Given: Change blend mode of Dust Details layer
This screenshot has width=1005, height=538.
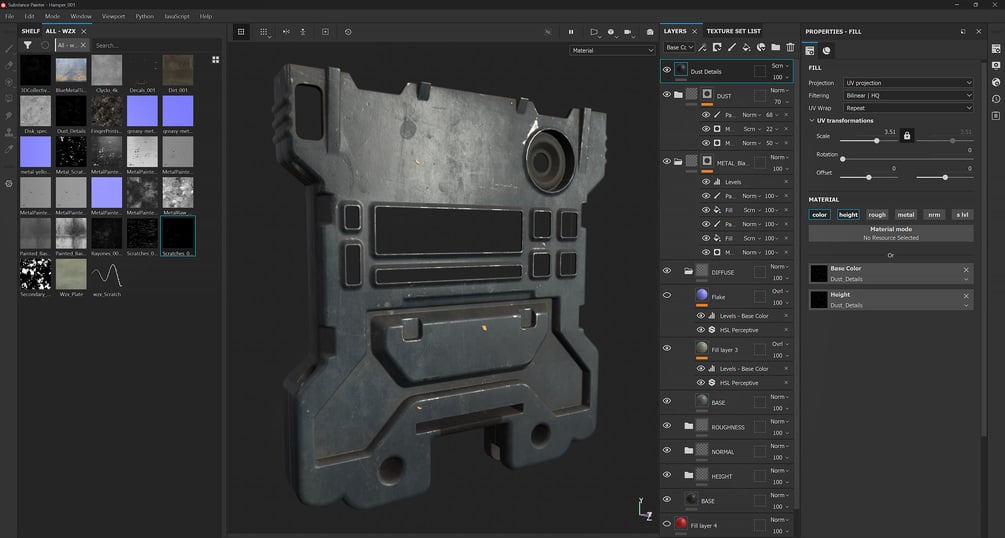Looking at the screenshot, I should (779, 66).
